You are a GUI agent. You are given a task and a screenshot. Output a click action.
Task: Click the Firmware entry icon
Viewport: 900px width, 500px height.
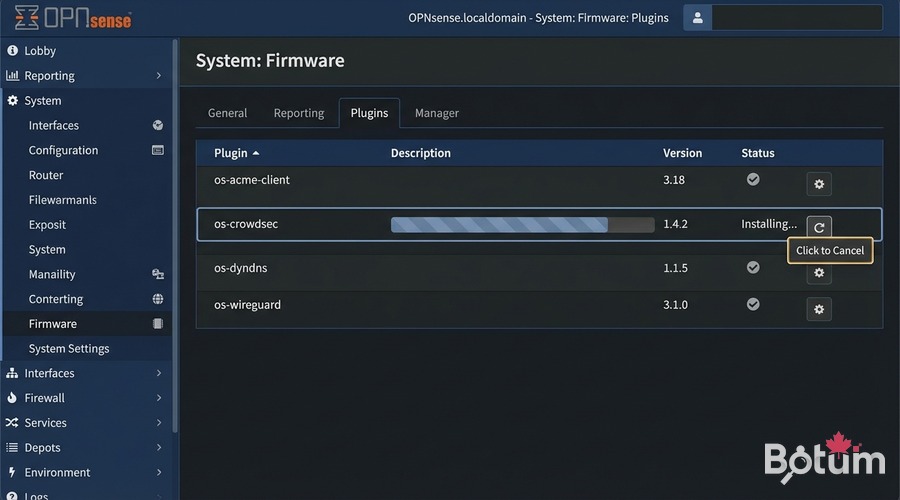[x=157, y=323]
